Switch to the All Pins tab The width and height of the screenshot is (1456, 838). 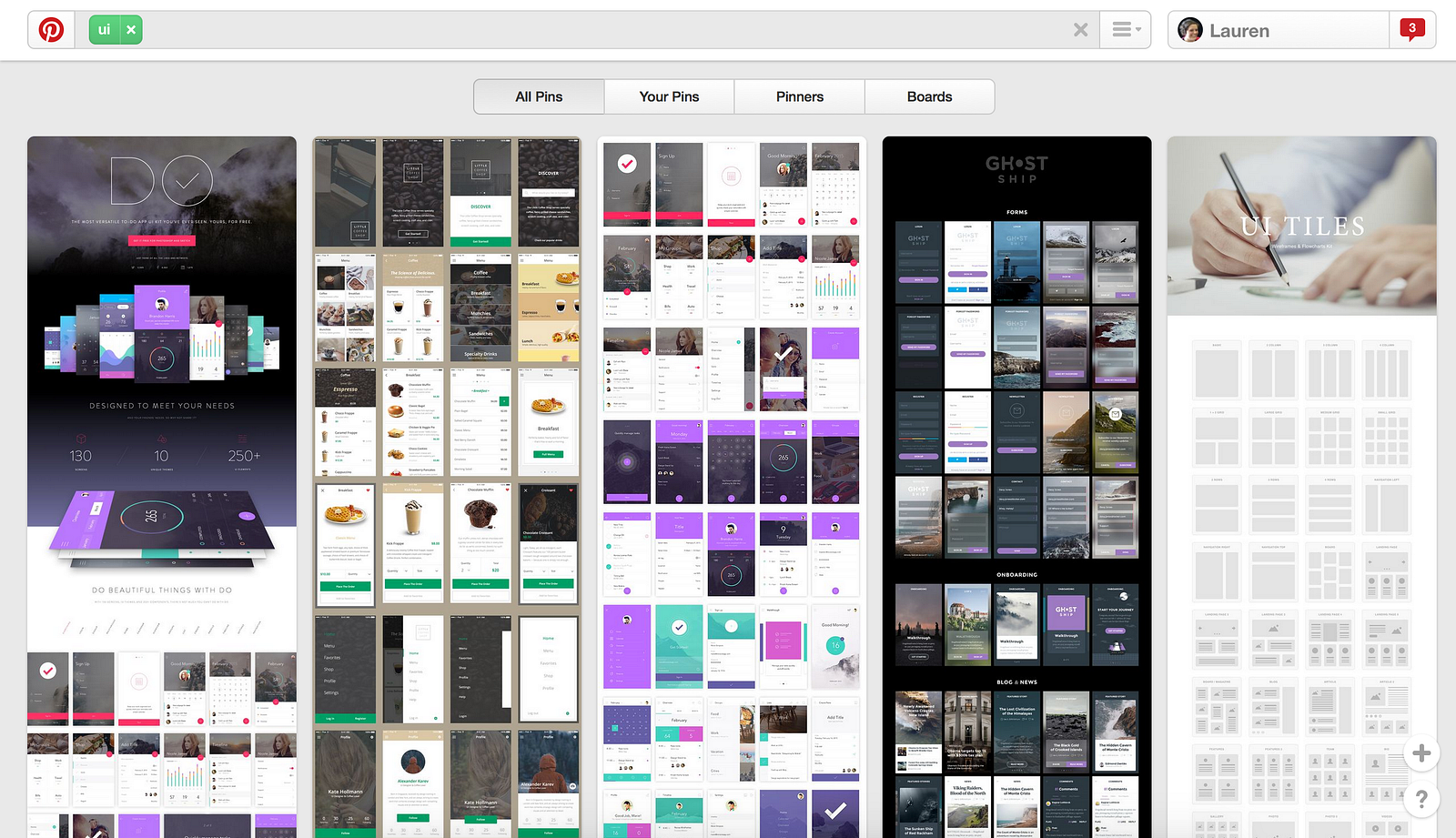pos(539,96)
